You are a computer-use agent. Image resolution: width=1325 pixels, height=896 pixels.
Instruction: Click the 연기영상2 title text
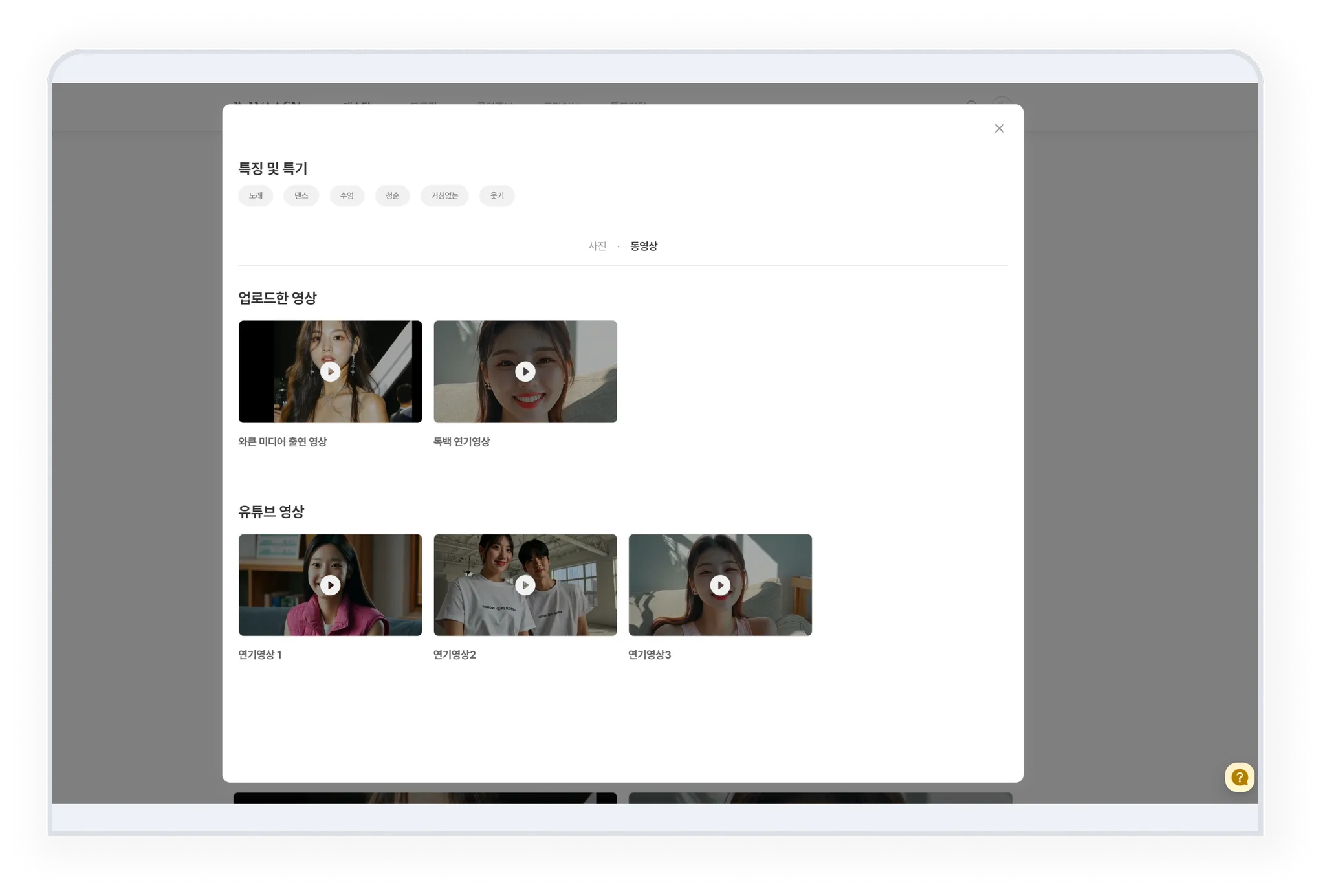tap(454, 654)
